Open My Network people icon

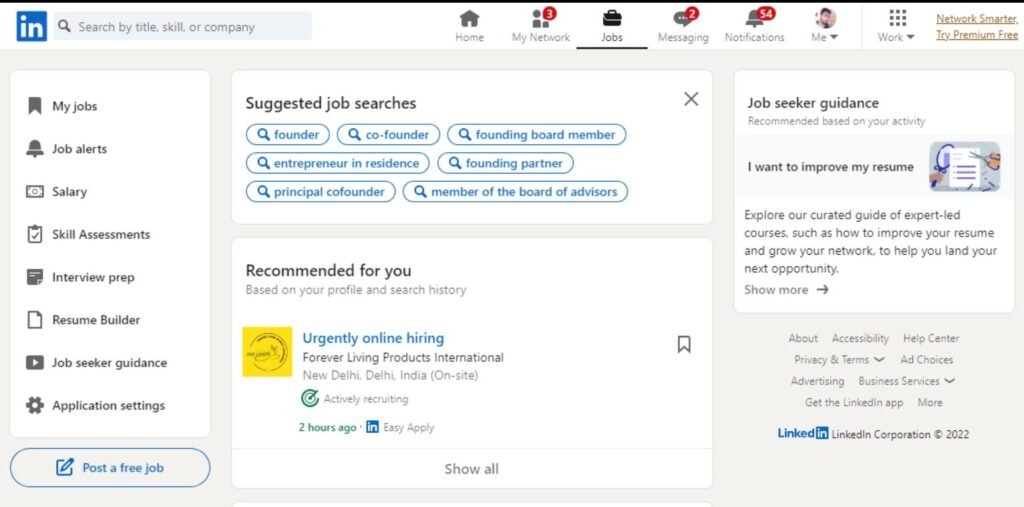(x=541, y=18)
